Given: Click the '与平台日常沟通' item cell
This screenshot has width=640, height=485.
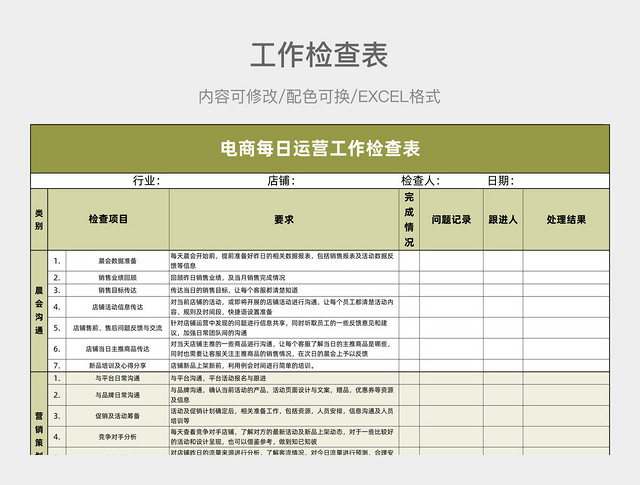Looking at the screenshot, I should (118, 378).
